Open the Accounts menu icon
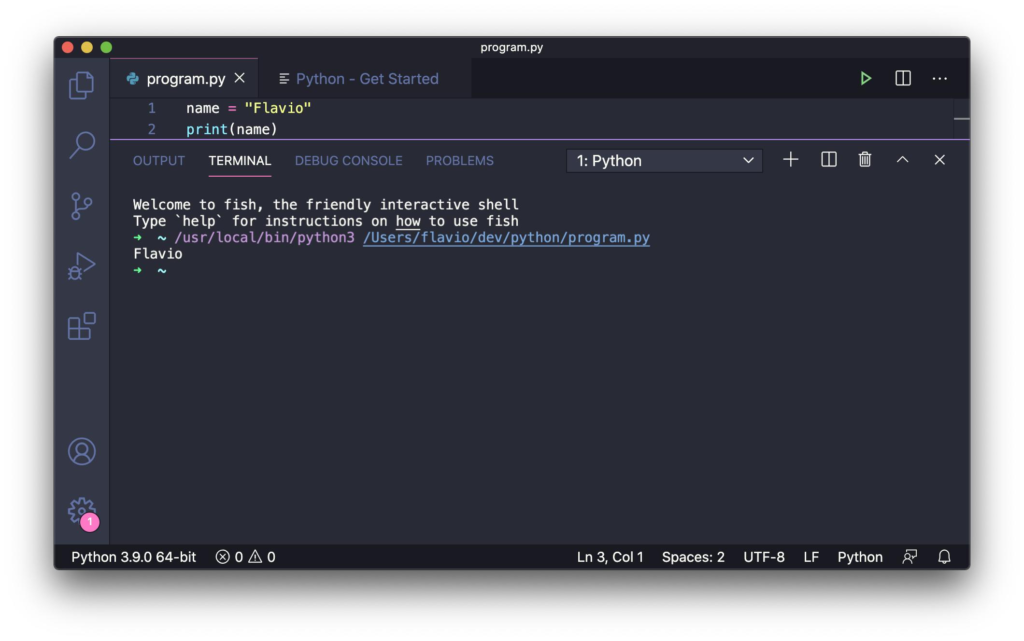 [82, 451]
